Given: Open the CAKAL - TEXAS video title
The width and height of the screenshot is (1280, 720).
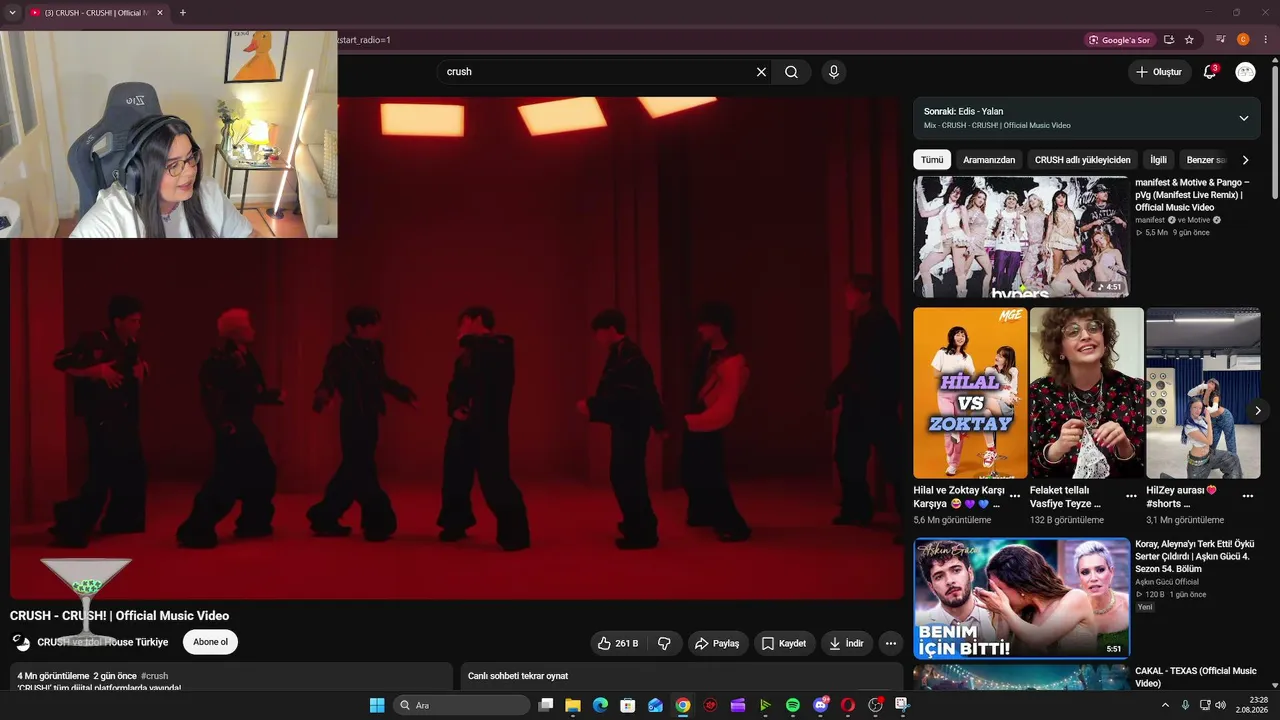Looking at the screenshot, I should click(x=1196, y=677).
